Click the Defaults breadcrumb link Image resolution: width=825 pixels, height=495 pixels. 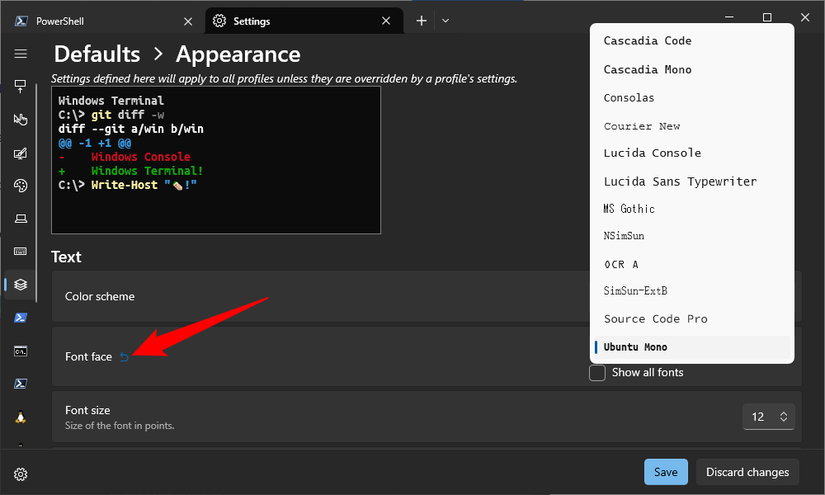click(x=97, y=54)
